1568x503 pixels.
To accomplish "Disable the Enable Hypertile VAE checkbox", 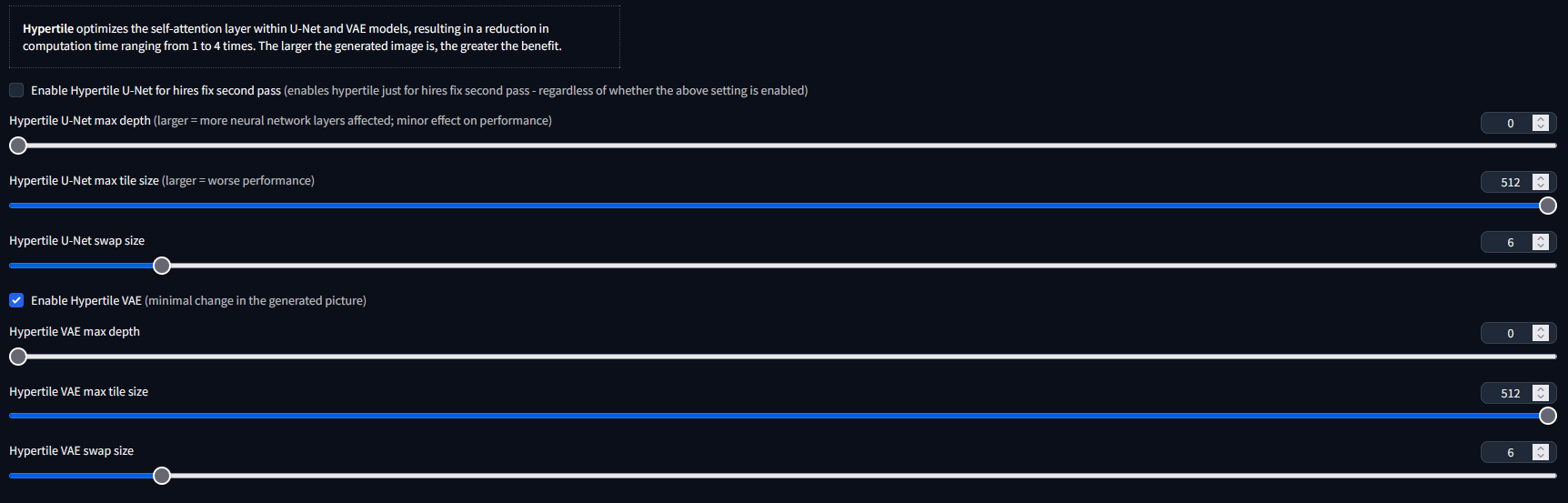I will tap(16, 300).
